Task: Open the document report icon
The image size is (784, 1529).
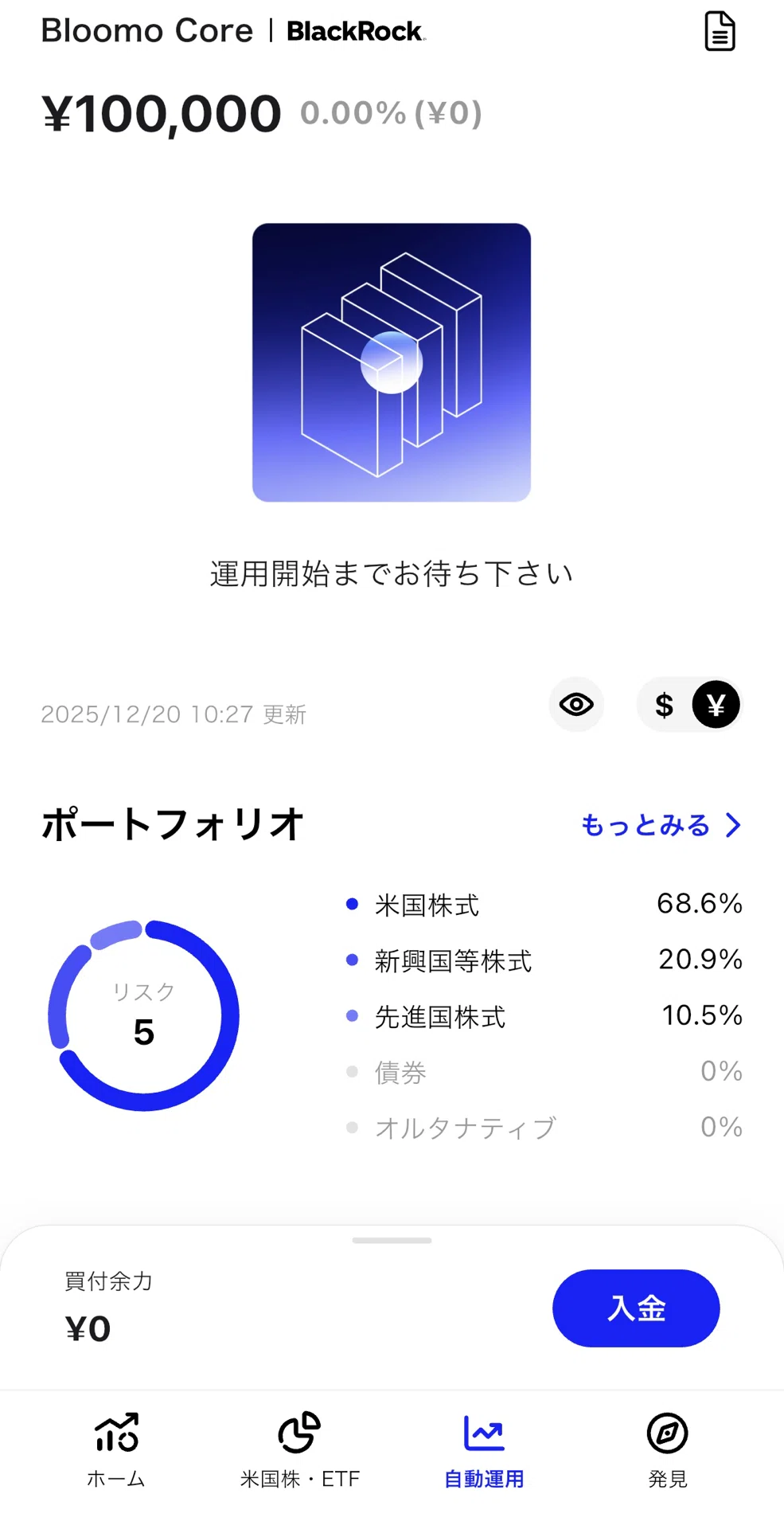Action: coord(720,32)
